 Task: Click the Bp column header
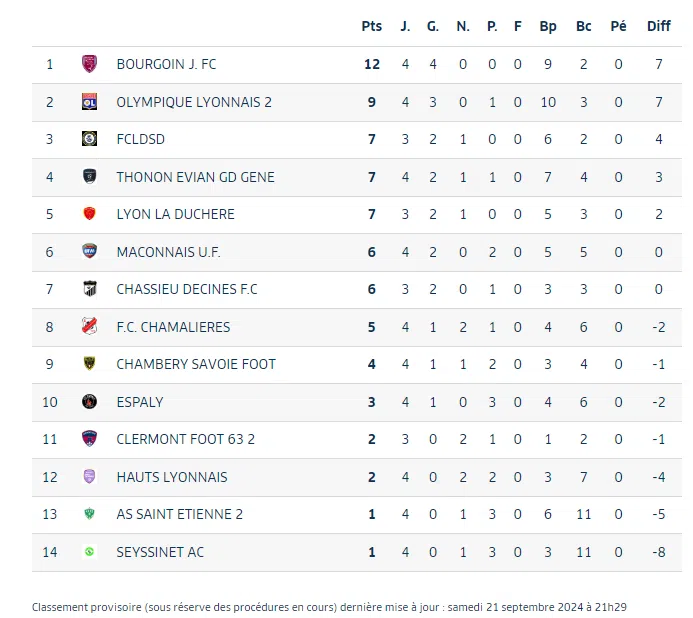click(548, 27)
